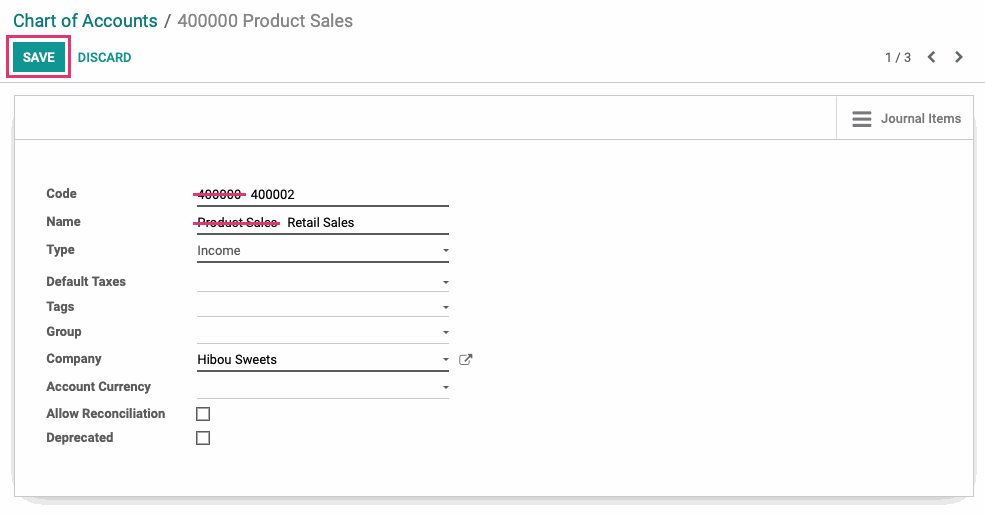The image size is (985, 515).
Task: Toggle the Allow Reconciliation checkbox
Action: tap(203, 414)
